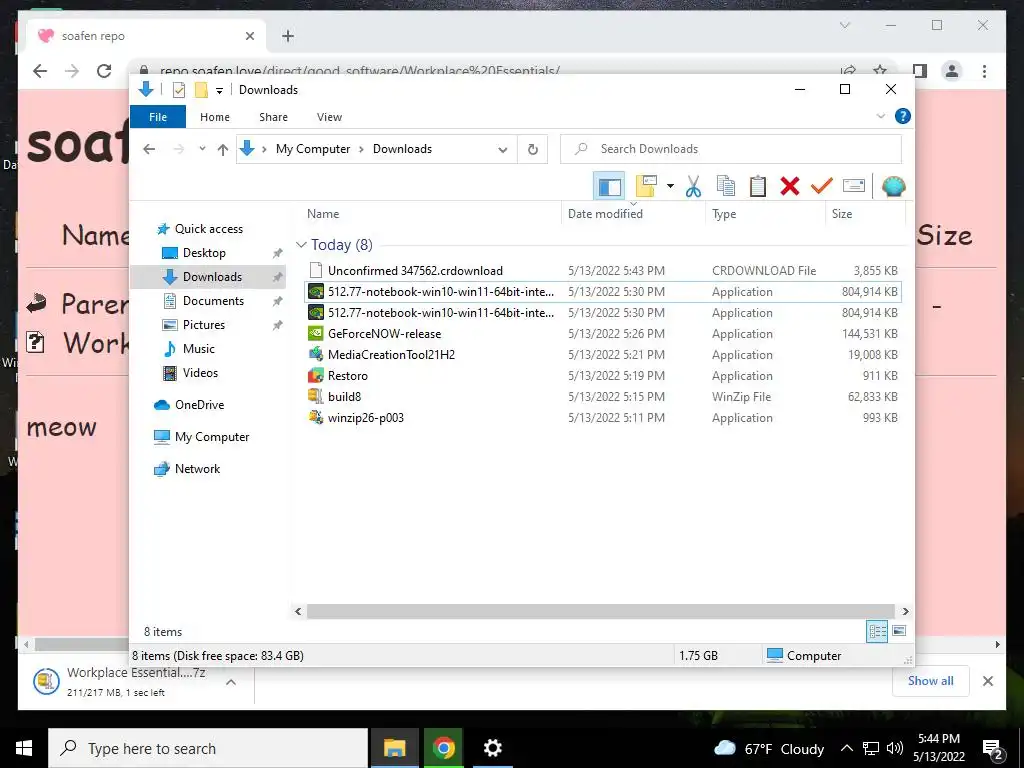Screen dimensions: 1024x768
Task: Click the taskbar File Explorer icon
Action: (x=394, y=748)
